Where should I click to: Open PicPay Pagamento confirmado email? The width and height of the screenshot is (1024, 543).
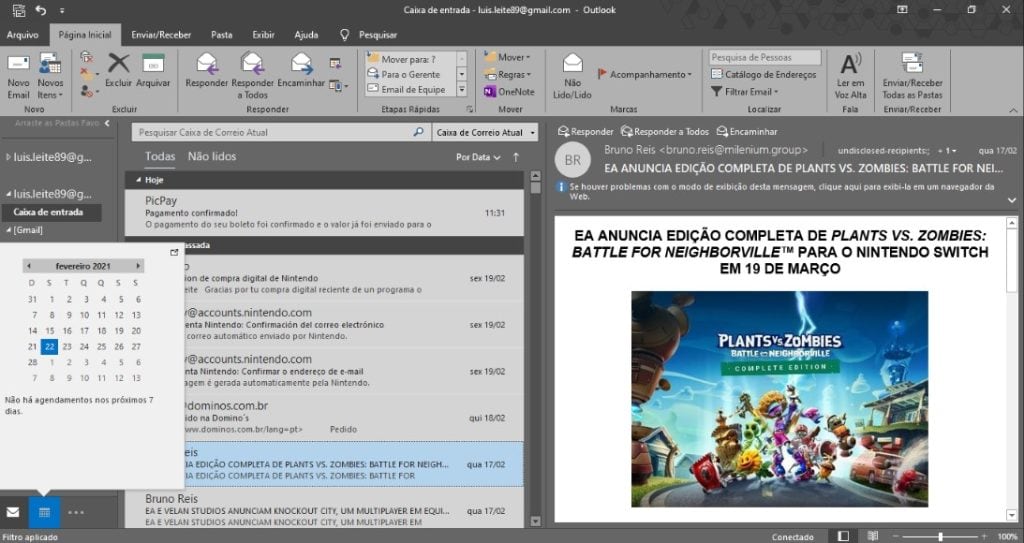(x=324, y=212)
